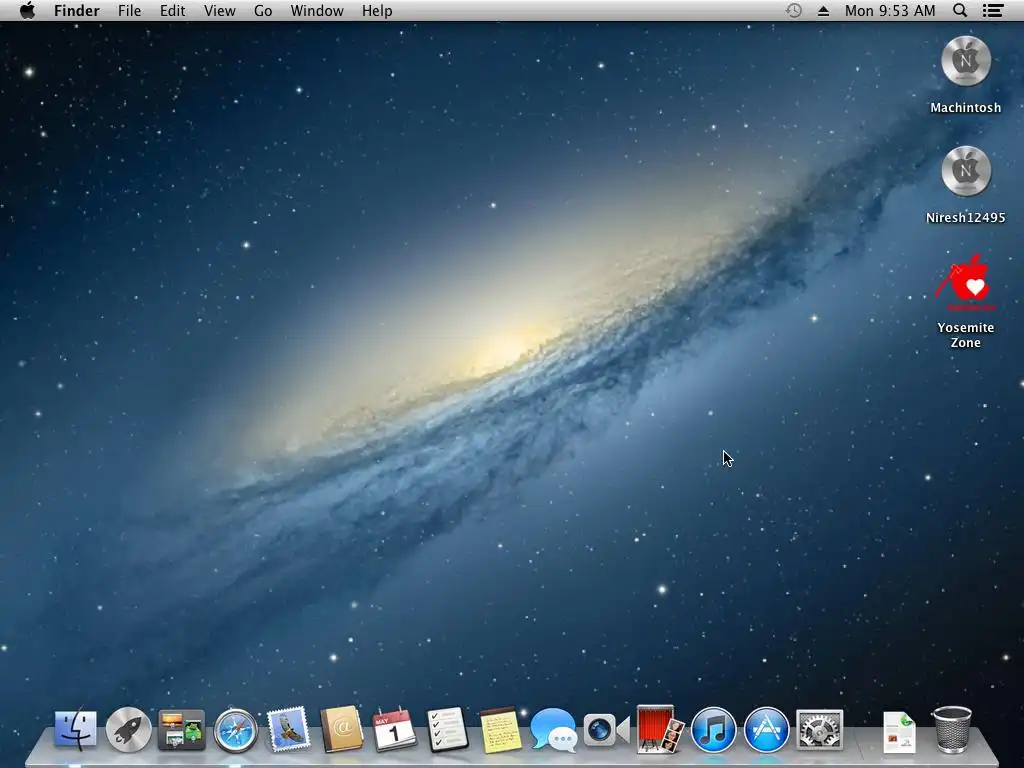
Task: Open Spotlight search magnifier
Action: tap(960, 10)
